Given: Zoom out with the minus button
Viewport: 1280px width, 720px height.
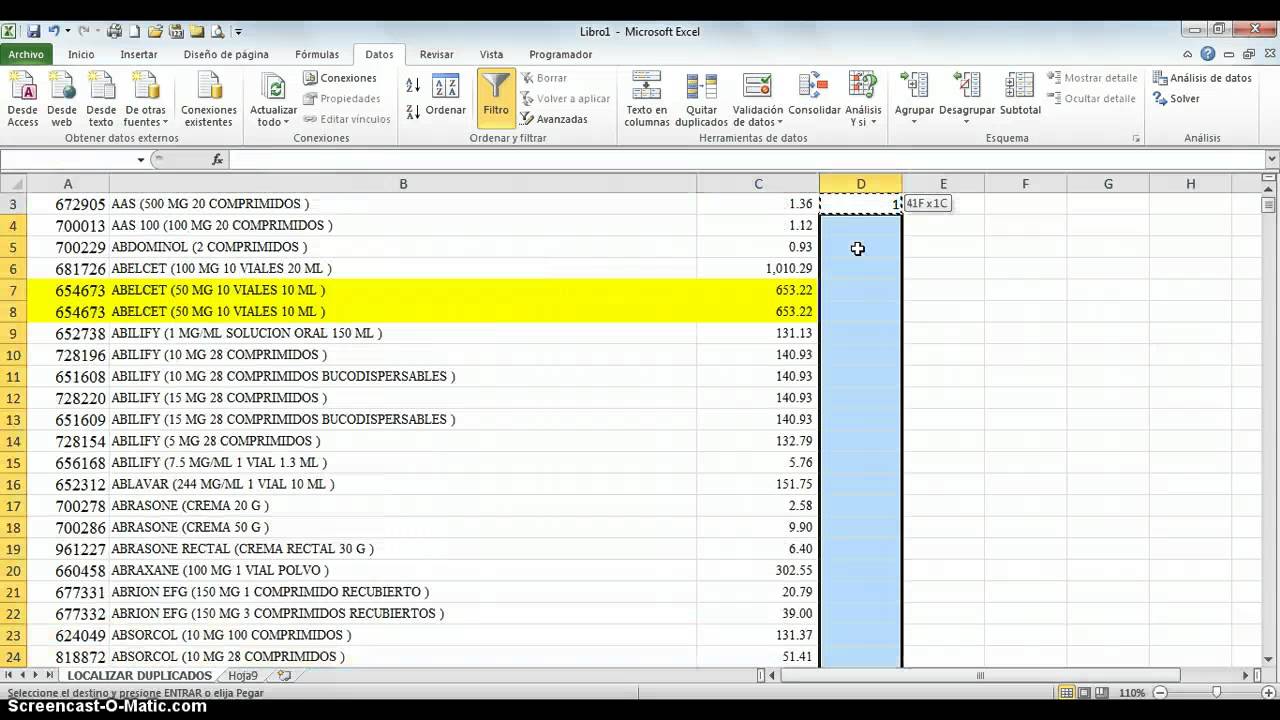Looking at the screenshot, I should coord(1158,693).
